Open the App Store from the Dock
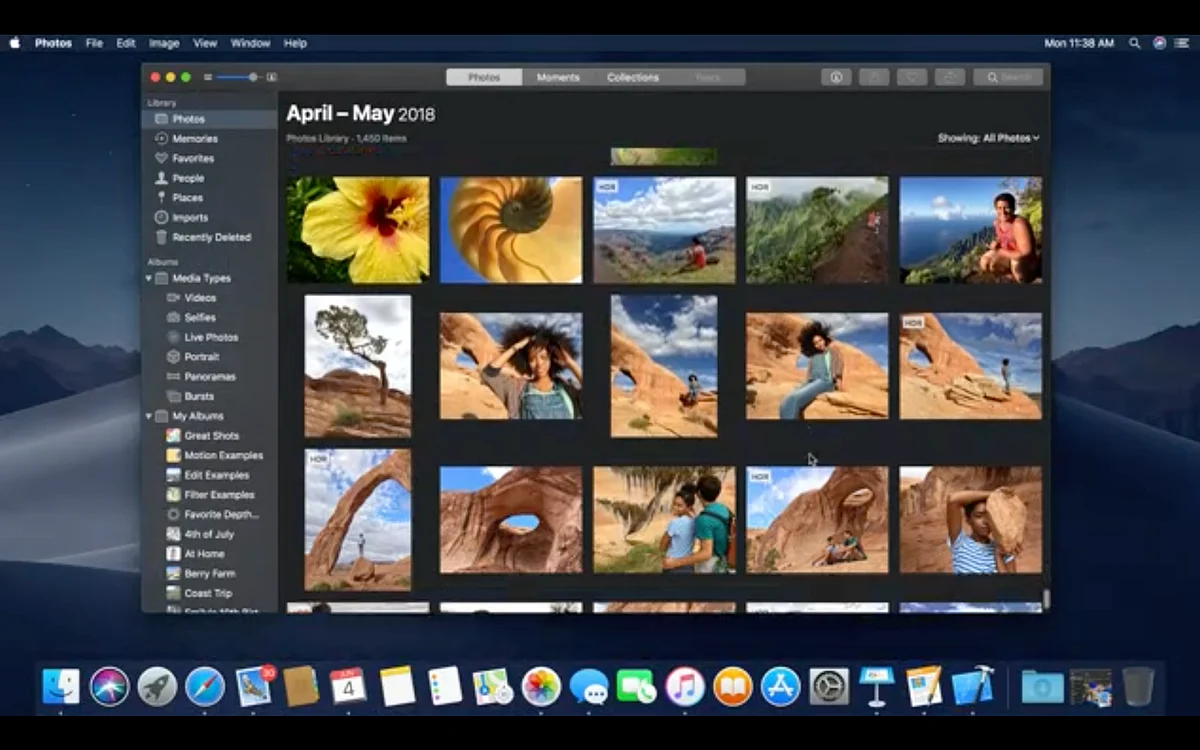The image size is (1200, 750). pyautogui.click(x=781, y=686)
